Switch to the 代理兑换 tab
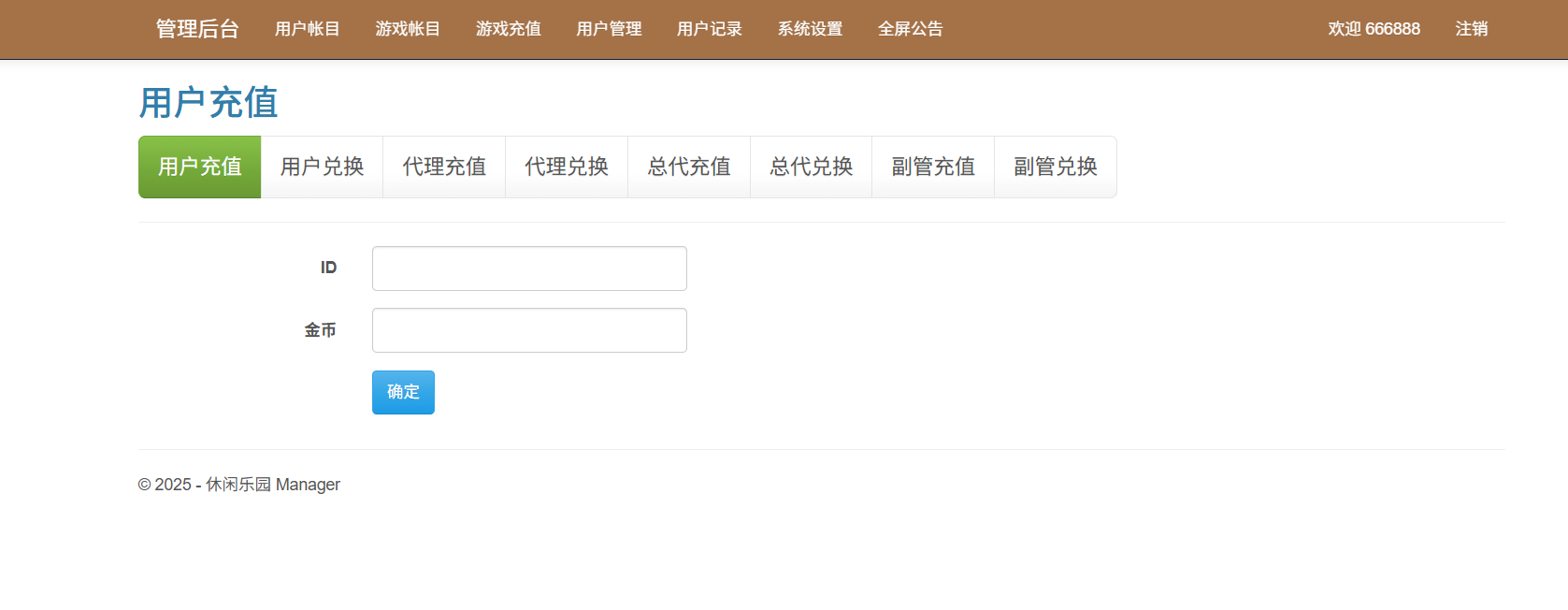 (x=567, y=167)
